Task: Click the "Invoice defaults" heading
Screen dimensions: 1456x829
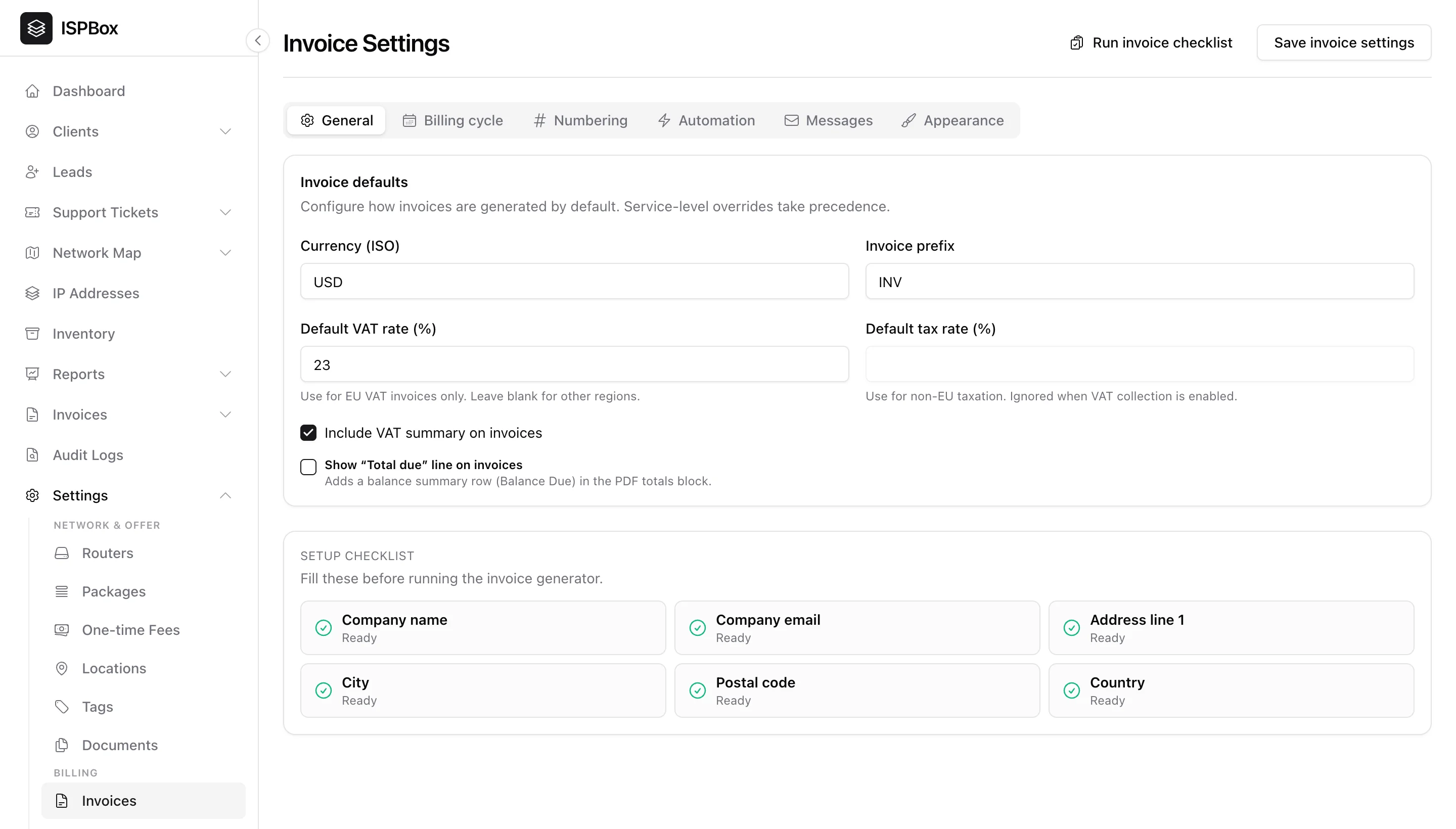Action: coord(353,182)
